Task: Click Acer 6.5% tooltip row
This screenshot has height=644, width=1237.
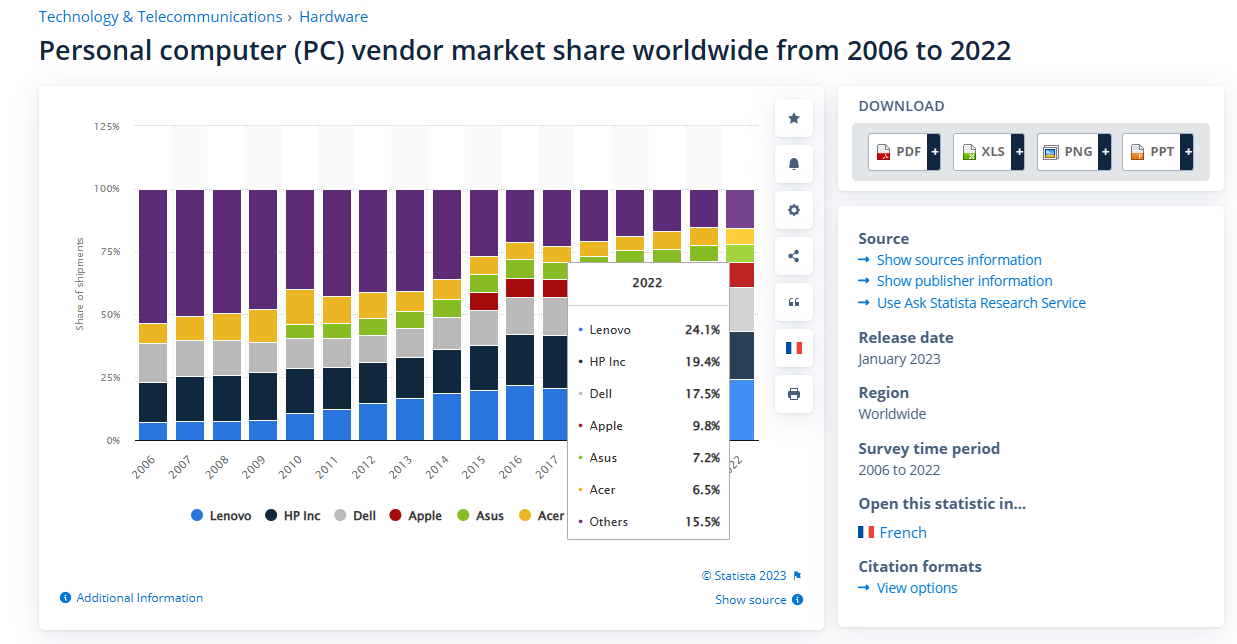Action: pos(649,490)
